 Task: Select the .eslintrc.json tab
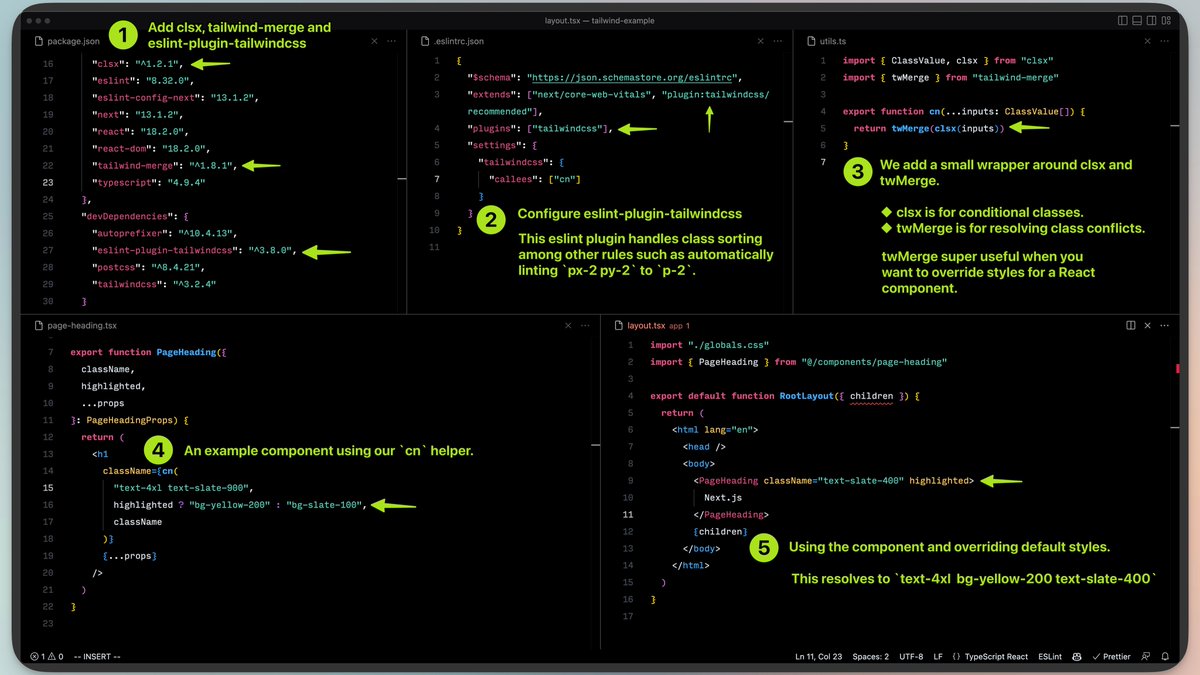tap(458, 41)
